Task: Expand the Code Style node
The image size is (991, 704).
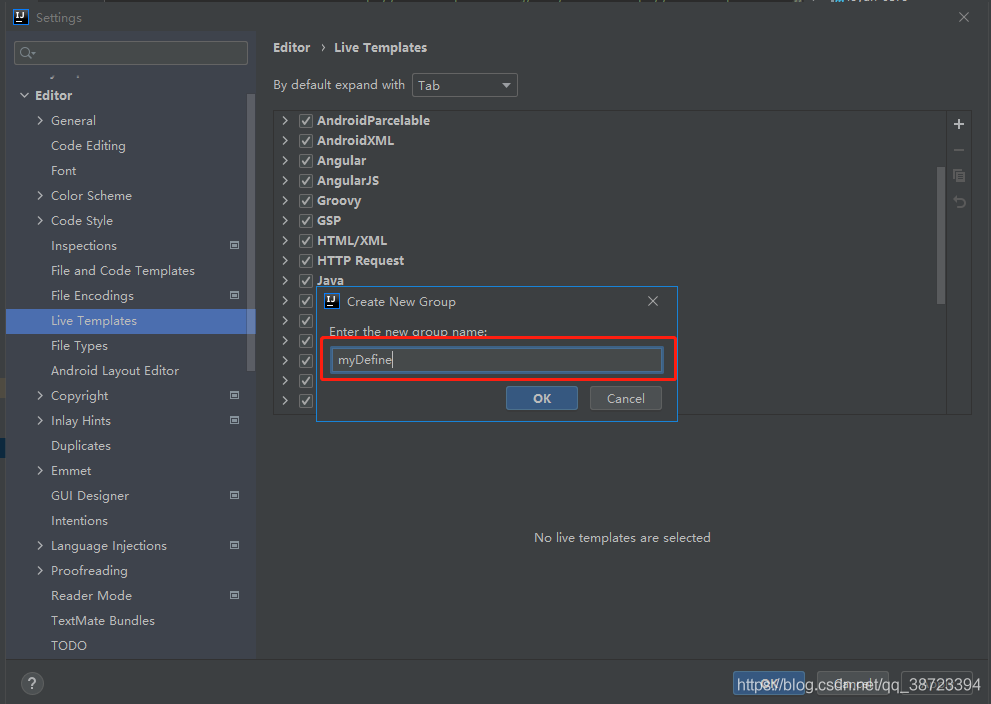Action: tap(40, 221)
